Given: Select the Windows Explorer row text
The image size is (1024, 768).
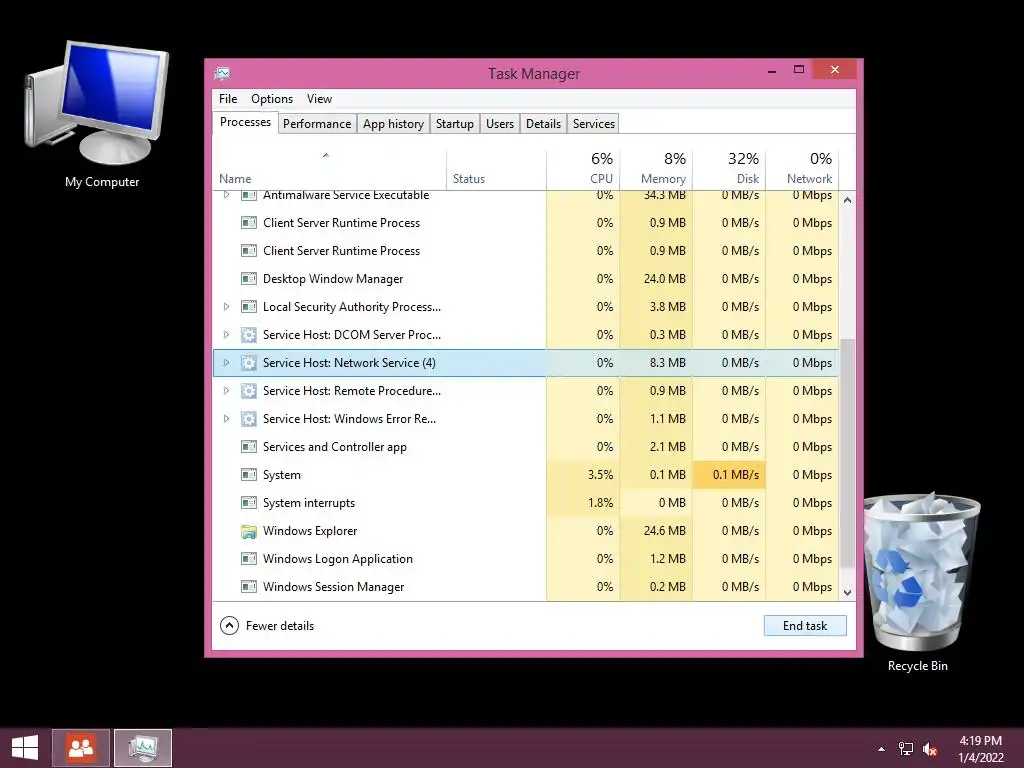Looking at the screenshot, I should tap(310, 531).
